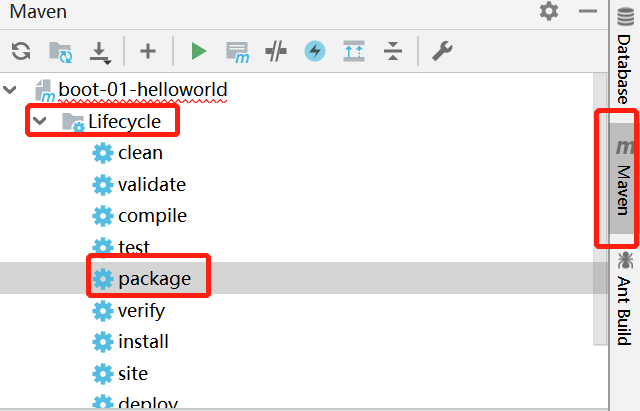Click the Maven side tab
640x411 pixels.
click(624, 180)
